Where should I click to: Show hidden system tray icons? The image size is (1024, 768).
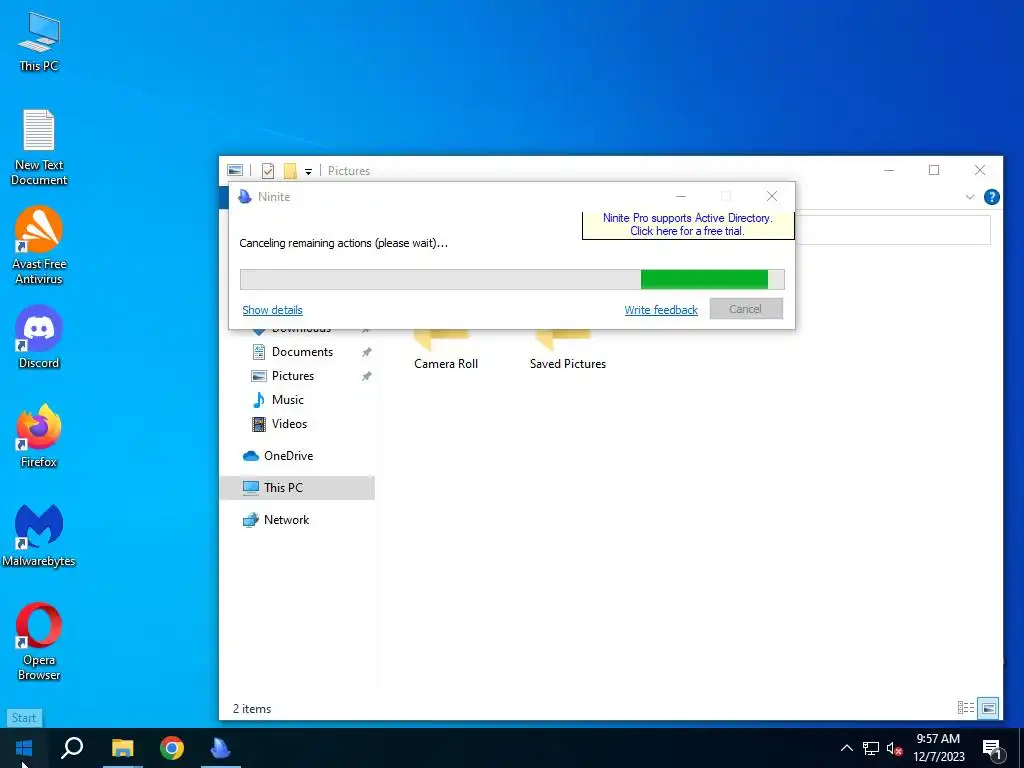(x=846, y=748)
